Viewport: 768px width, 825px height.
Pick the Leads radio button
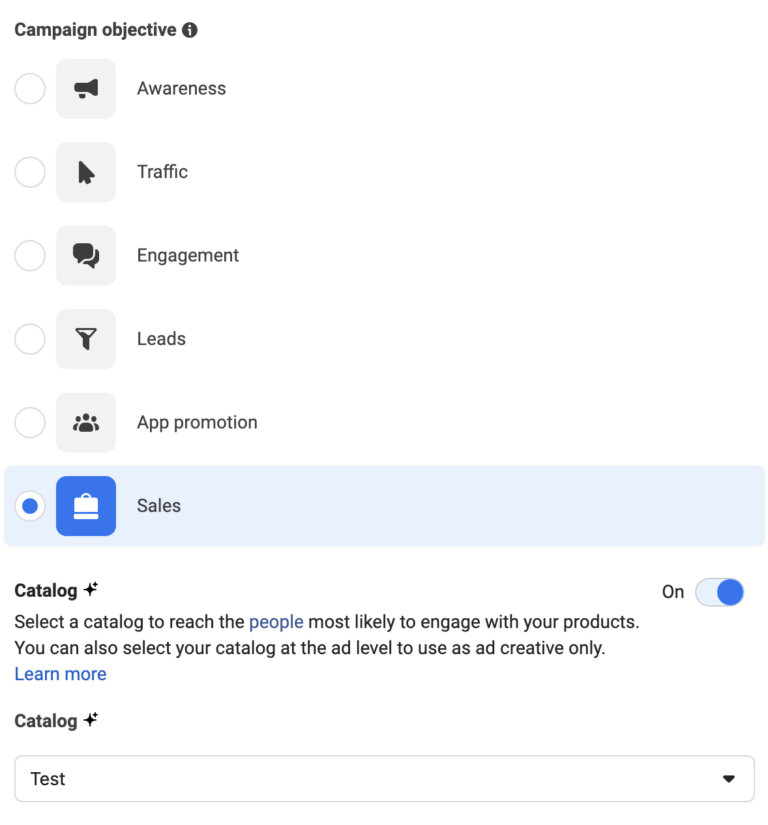pos(30,339)
